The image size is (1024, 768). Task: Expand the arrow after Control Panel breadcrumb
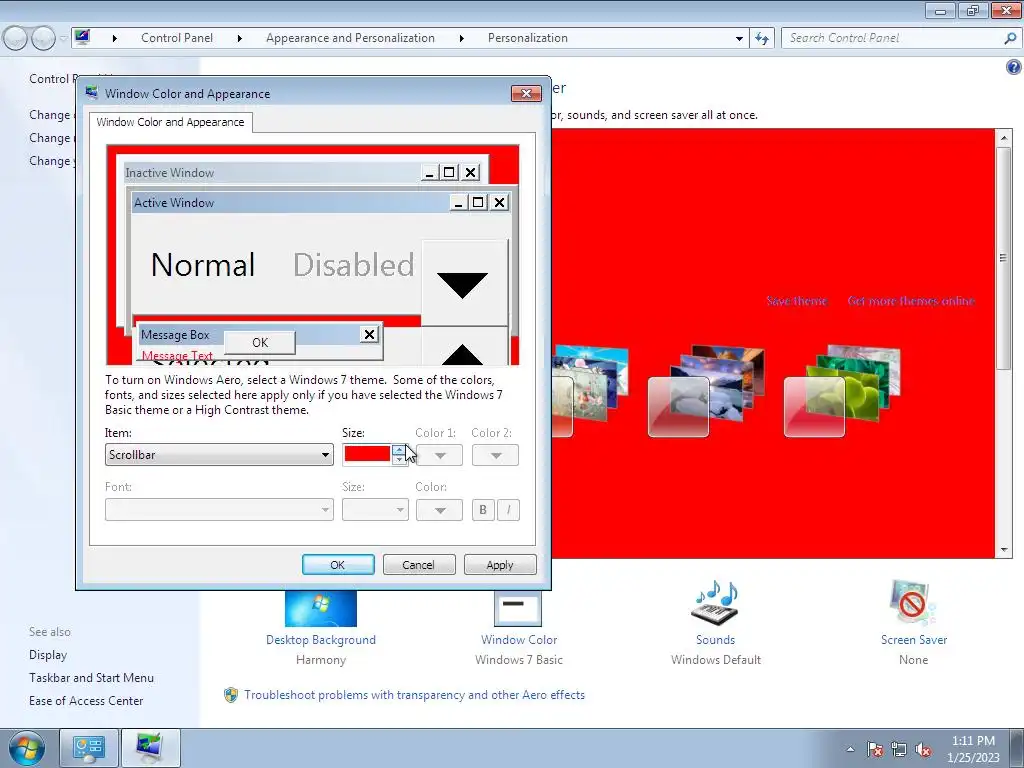(x=240, y=39)
